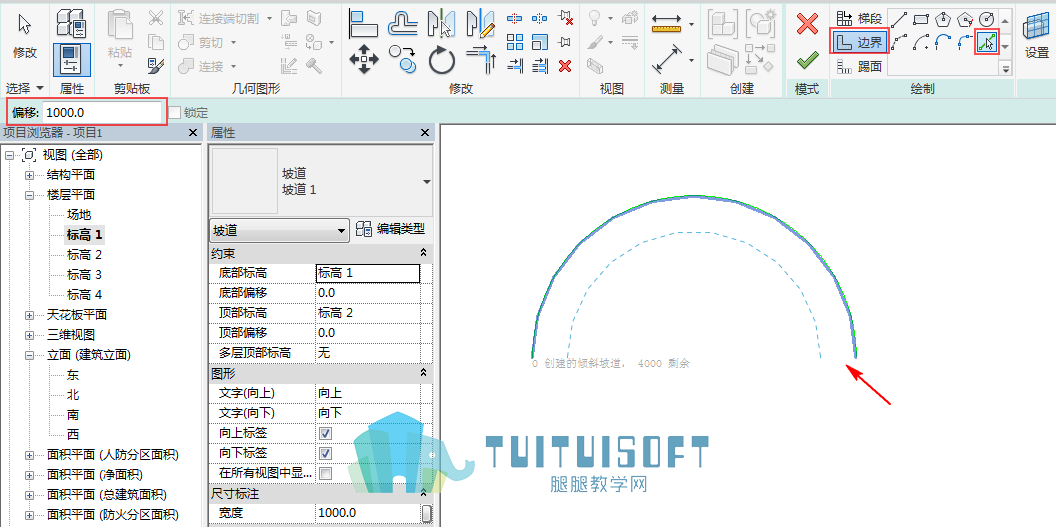Click the Unpin icon with red X

pos(566,19)
